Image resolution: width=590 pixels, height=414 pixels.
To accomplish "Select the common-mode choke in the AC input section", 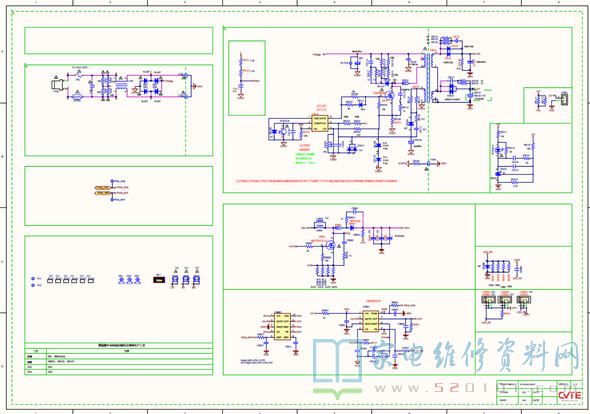I will coord(121,86).
